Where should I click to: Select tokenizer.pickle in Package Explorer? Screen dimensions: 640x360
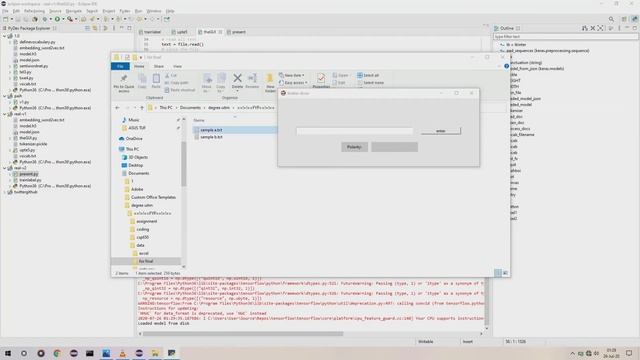[x=33, y=144]
